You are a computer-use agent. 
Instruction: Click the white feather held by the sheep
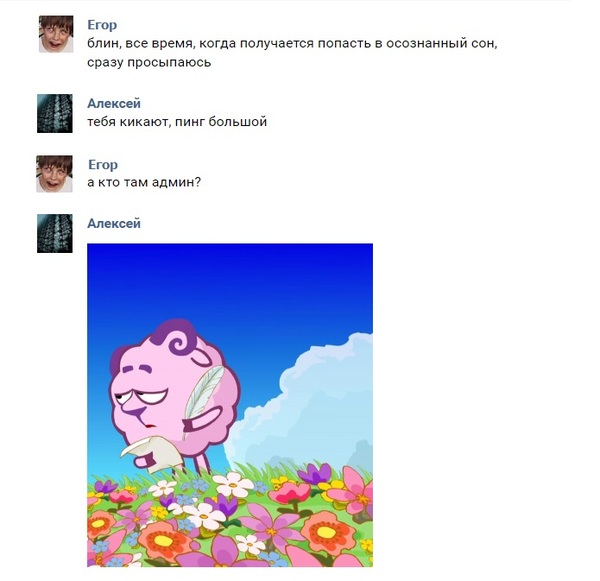point(205,394)
